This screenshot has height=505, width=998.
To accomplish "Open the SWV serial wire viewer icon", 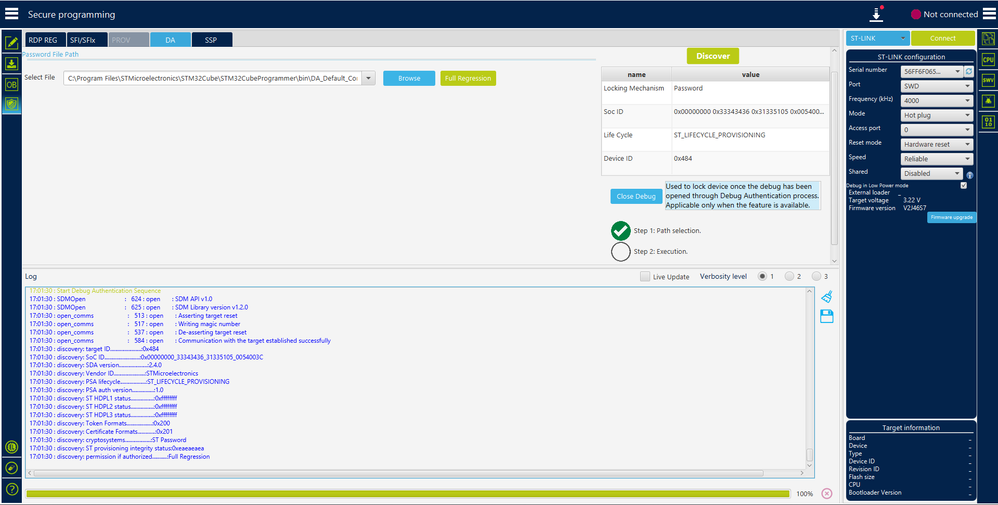I will tap(988, 80).
